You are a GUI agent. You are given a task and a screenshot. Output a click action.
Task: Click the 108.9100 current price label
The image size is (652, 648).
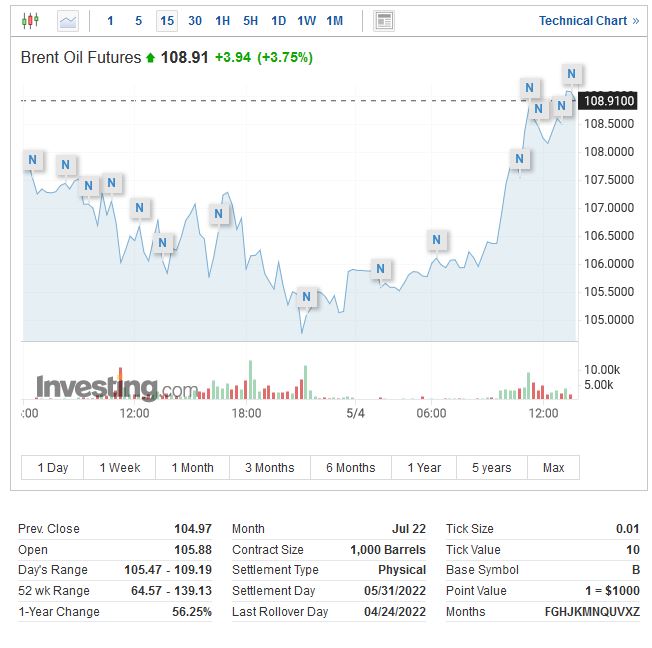click(x=609, y=100)
